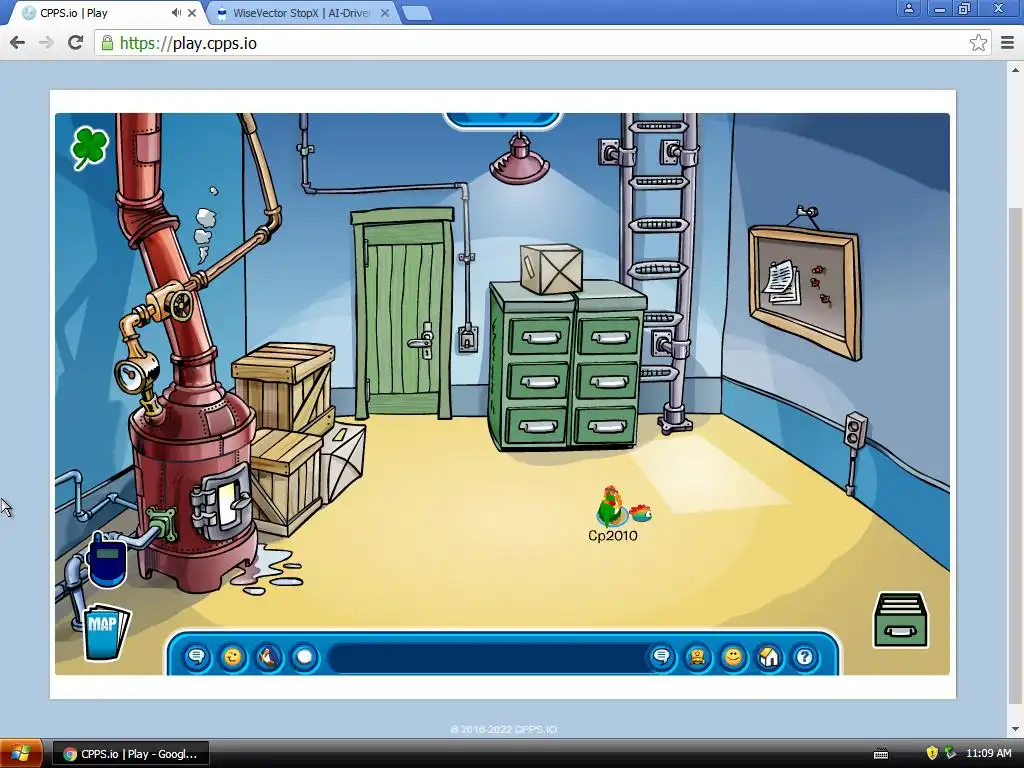
Task: Open the shamrock pin icon
Action: tap(89, 148)
